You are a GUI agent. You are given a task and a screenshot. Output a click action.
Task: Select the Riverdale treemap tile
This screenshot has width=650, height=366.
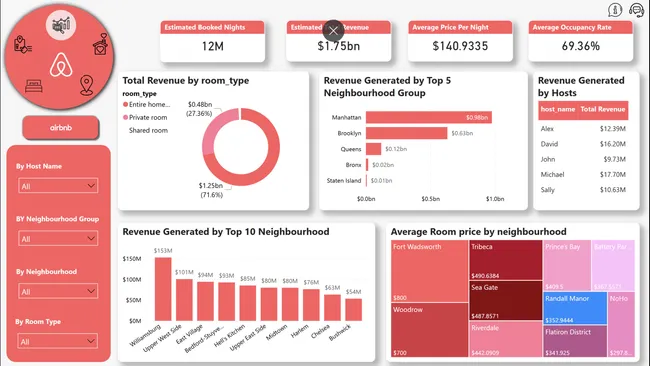pos(505,339)
